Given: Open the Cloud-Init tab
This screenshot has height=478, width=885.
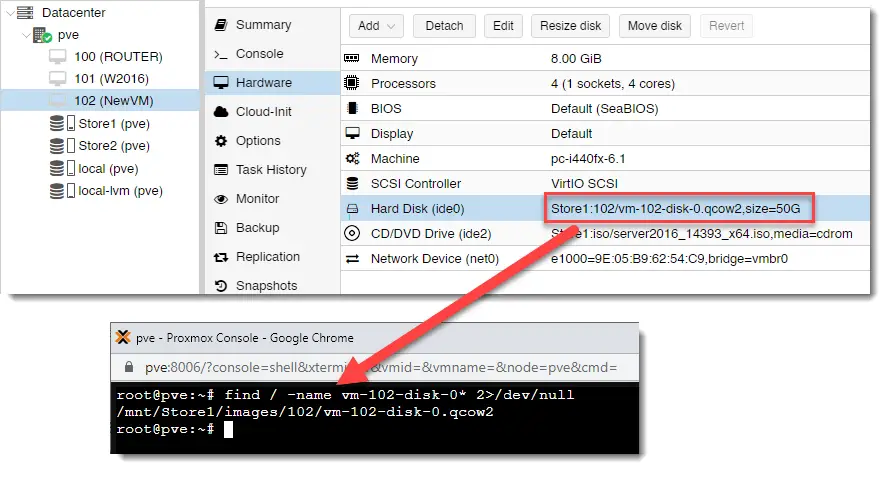Looking at the screenshot, I should pos(272,112).
